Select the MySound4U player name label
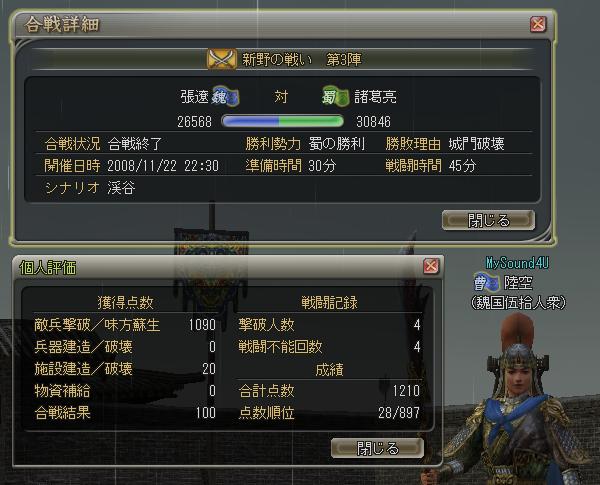 517,263
